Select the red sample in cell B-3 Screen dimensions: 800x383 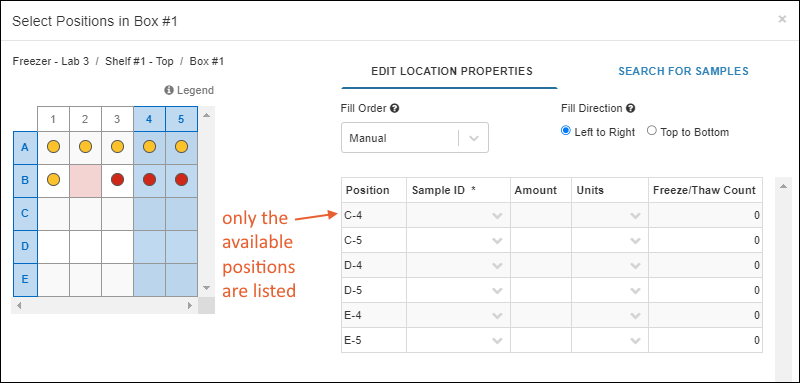point(117,180)
